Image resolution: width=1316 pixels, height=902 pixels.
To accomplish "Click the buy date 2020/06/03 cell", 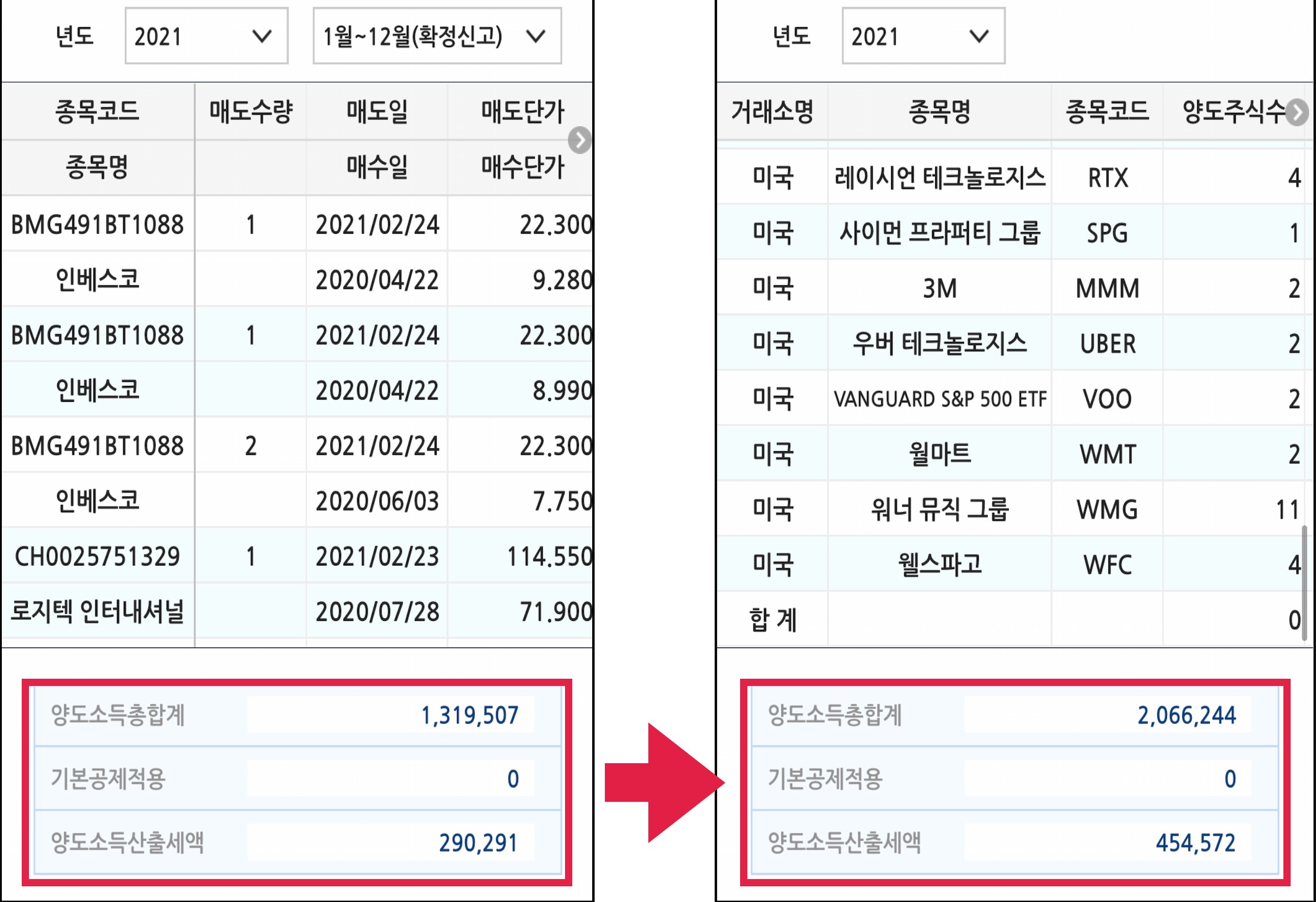I will (x=377, y=501).
